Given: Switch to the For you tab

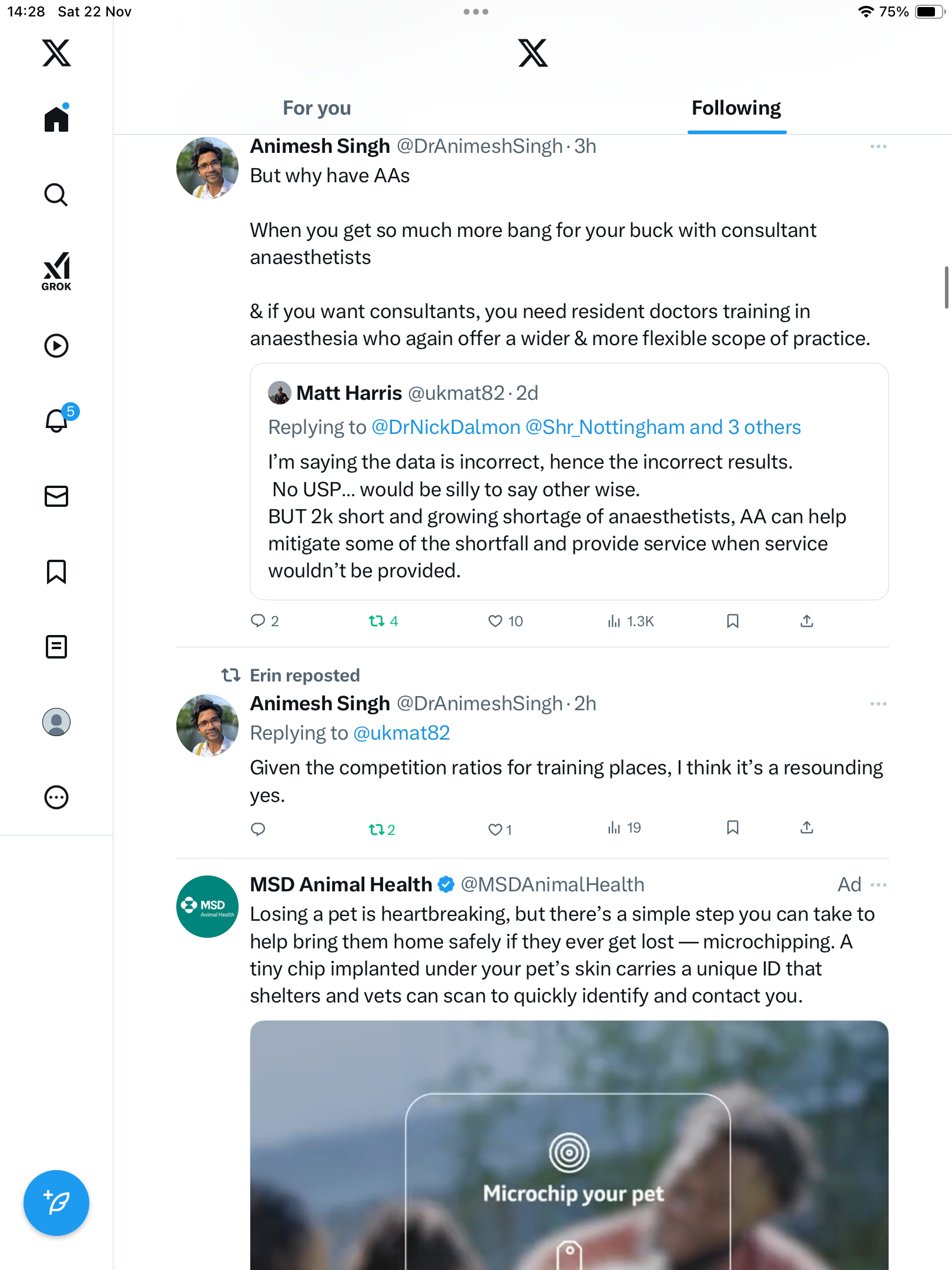Looking at the screenshot, I should [x=317, y=108].
